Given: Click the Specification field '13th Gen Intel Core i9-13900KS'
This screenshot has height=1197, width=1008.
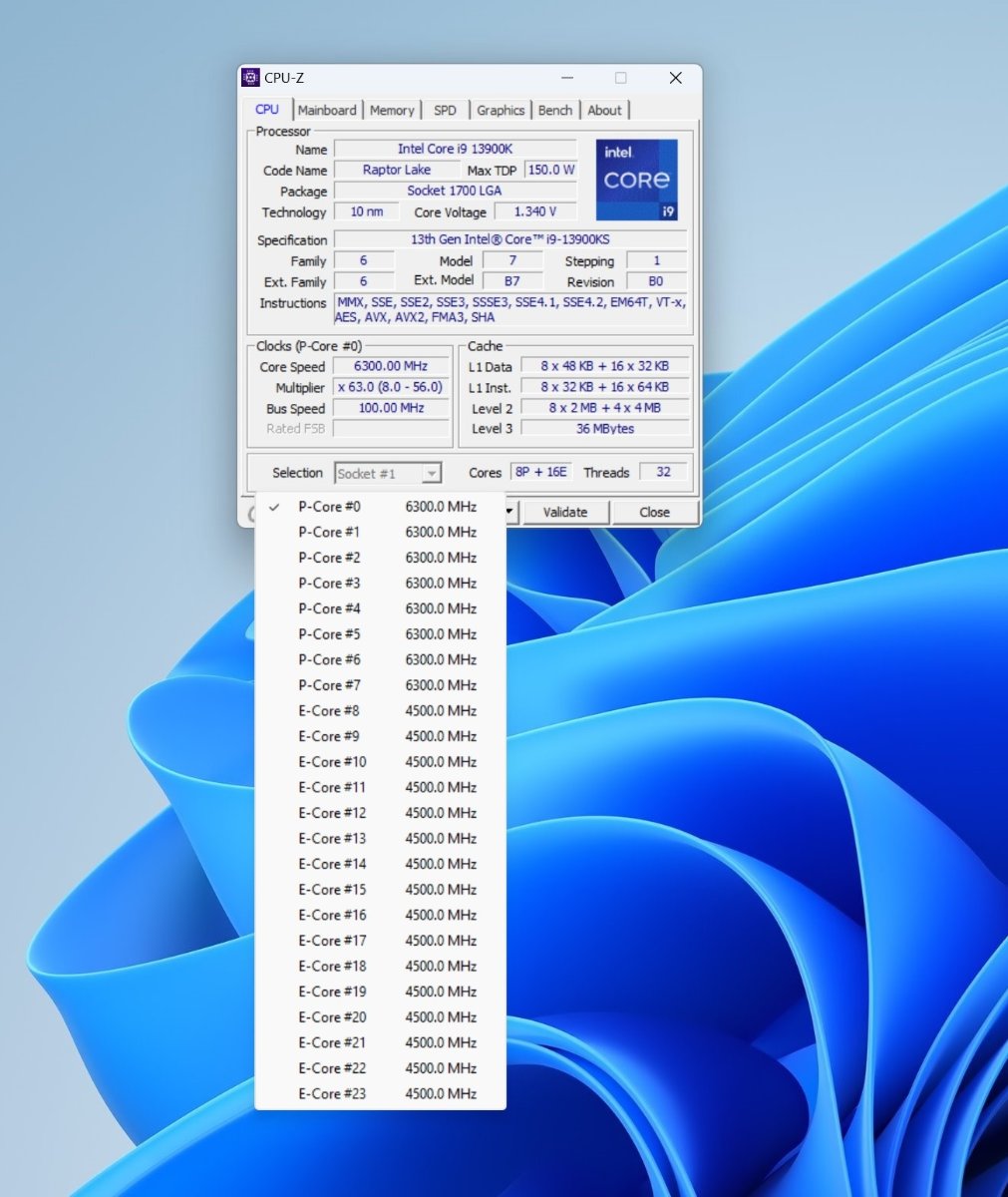Looking at the screenshot, I should [x=510, y=239].
